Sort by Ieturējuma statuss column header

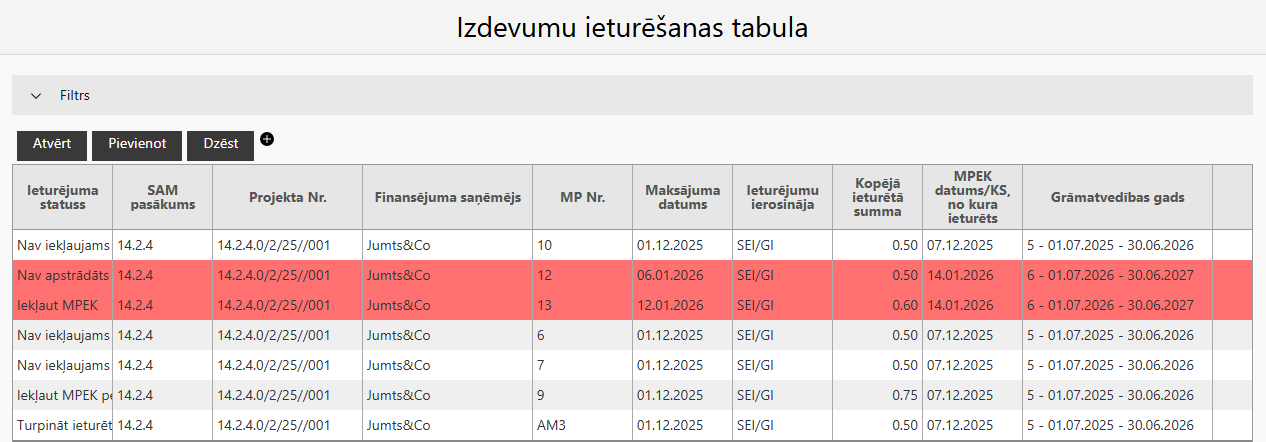[62, 197]
